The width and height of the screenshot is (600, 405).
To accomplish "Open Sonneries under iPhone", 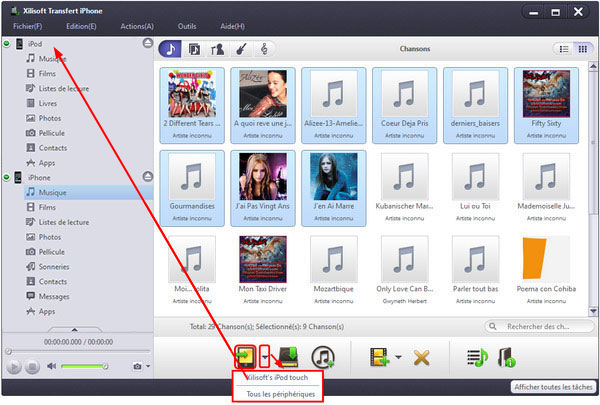I will (54, 267).
